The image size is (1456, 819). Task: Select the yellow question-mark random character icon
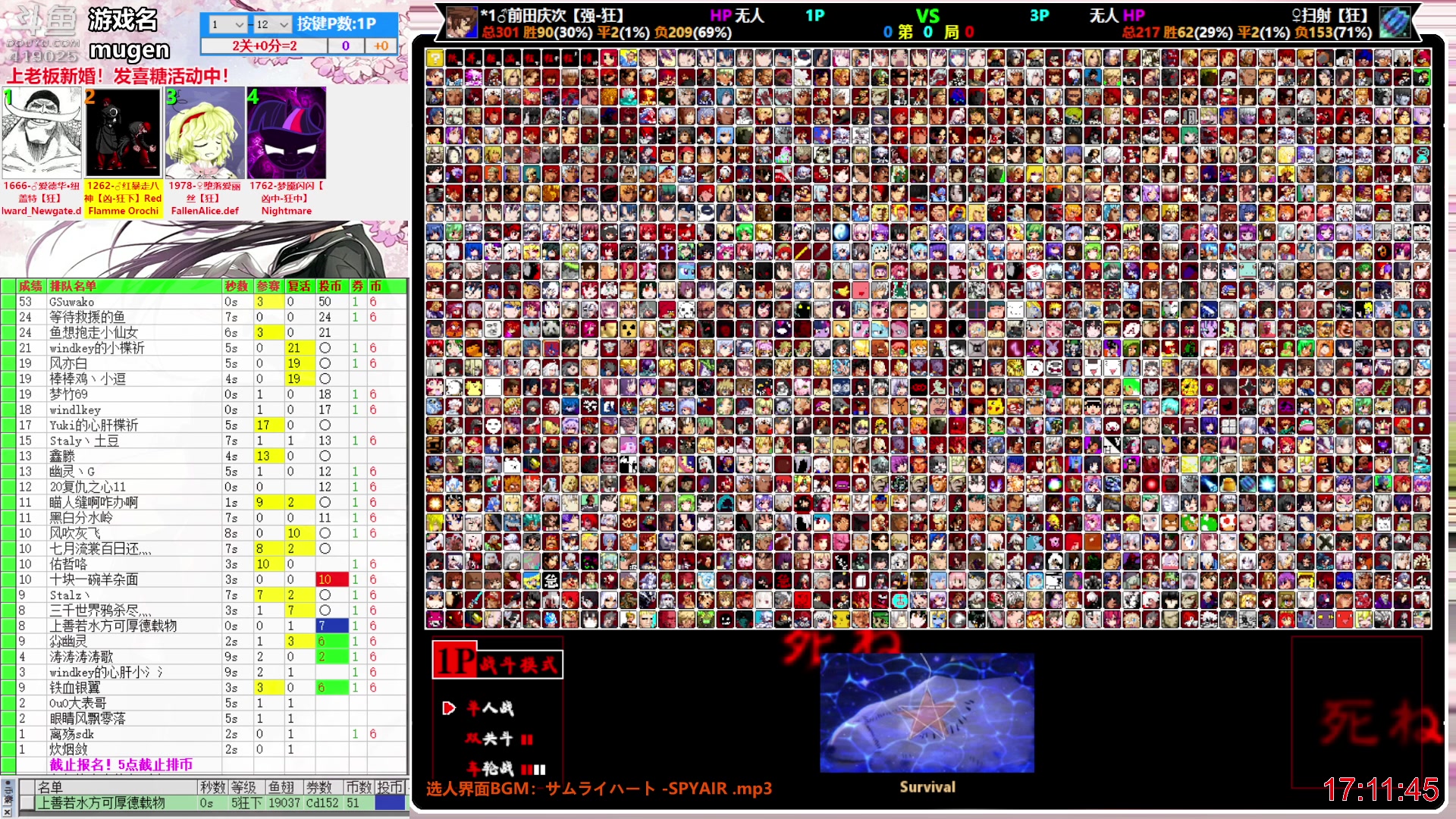435,58
